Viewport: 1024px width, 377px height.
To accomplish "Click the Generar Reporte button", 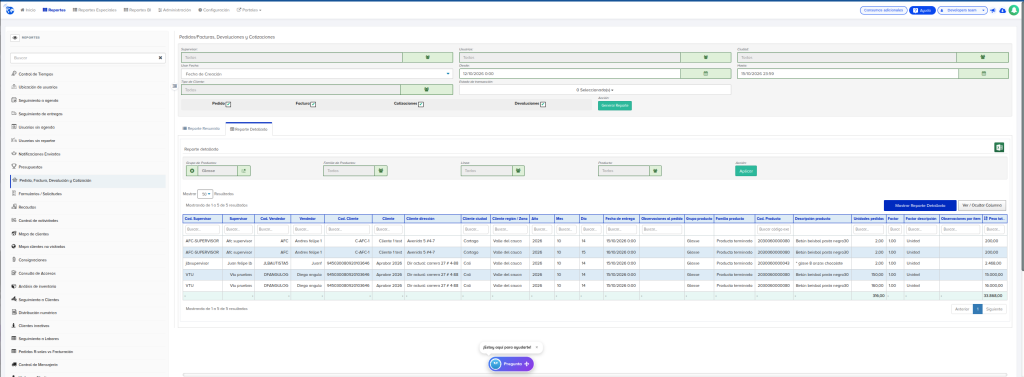I will 615,105.
